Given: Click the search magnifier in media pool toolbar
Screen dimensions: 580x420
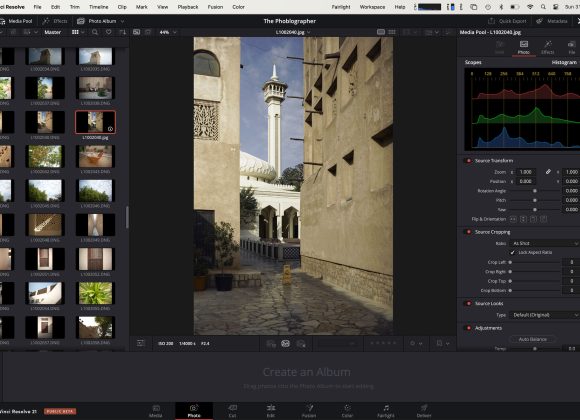Looking at the screenshot, I should coord(95,32).
